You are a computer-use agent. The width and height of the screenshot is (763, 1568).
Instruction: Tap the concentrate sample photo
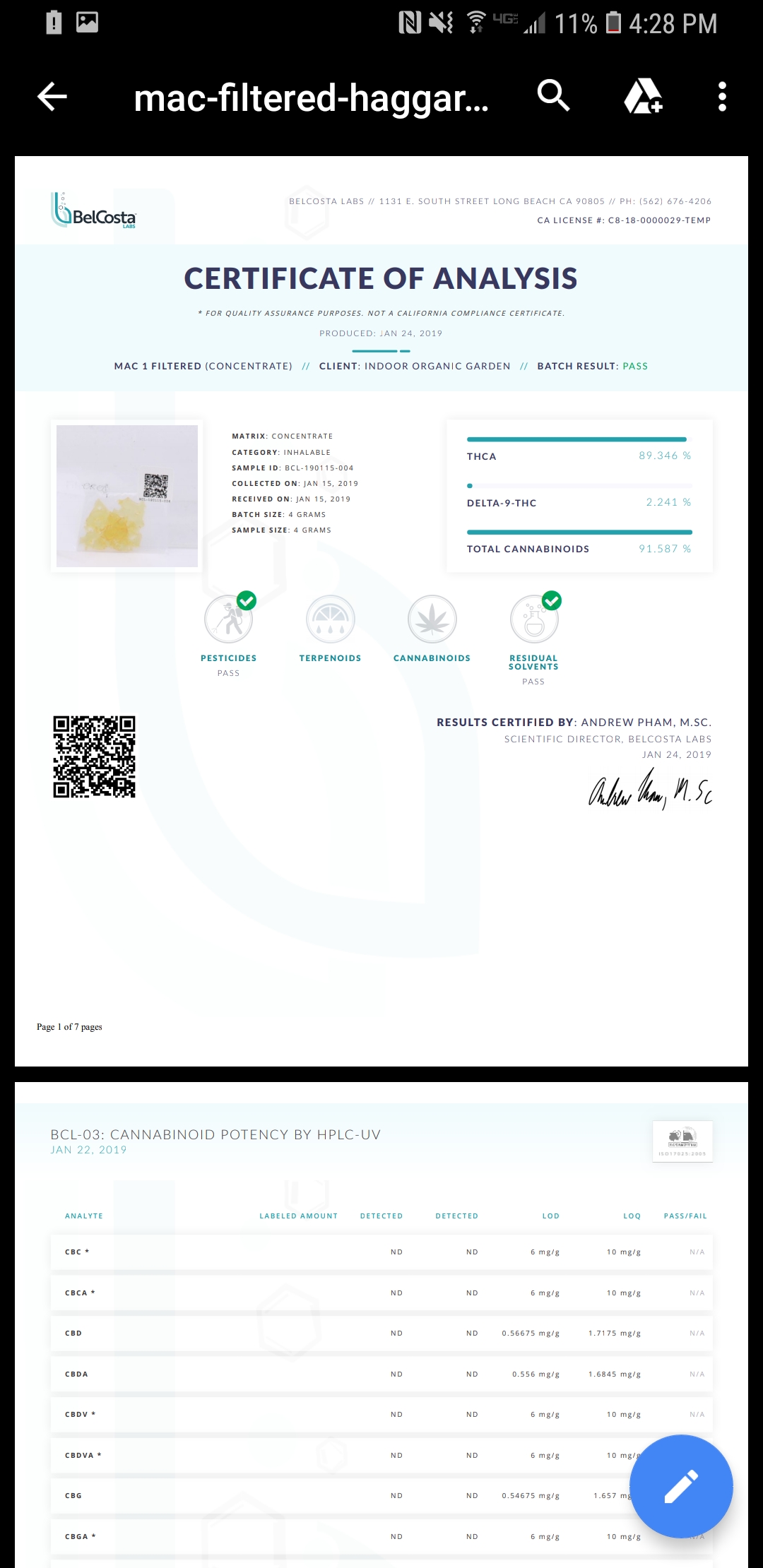click(127, 496)
